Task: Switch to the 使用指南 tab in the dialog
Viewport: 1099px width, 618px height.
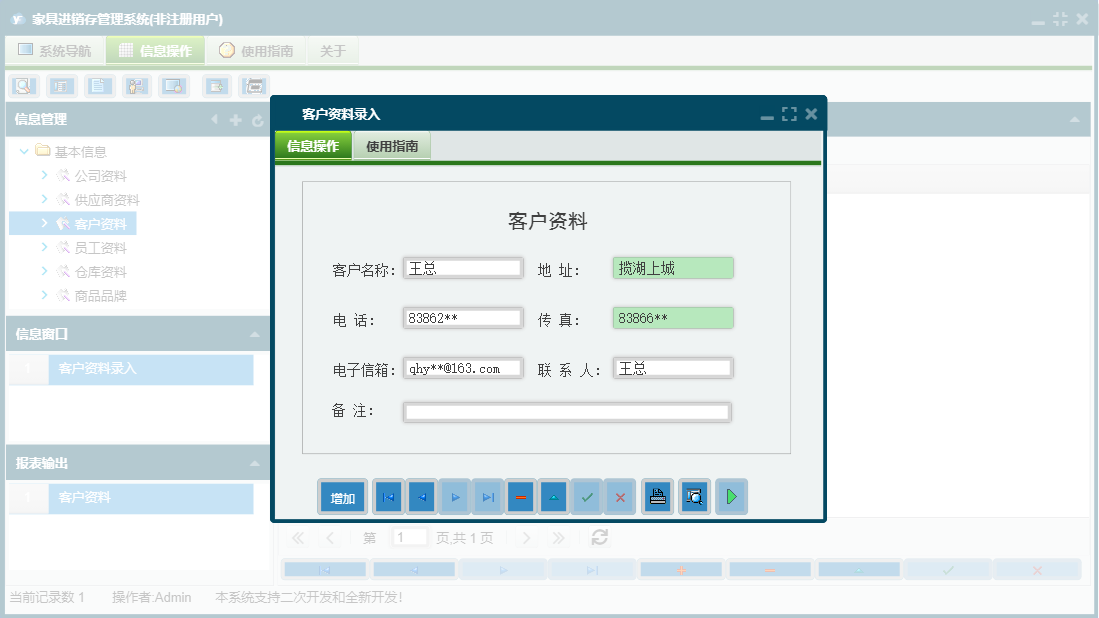Action: [391, 144]
